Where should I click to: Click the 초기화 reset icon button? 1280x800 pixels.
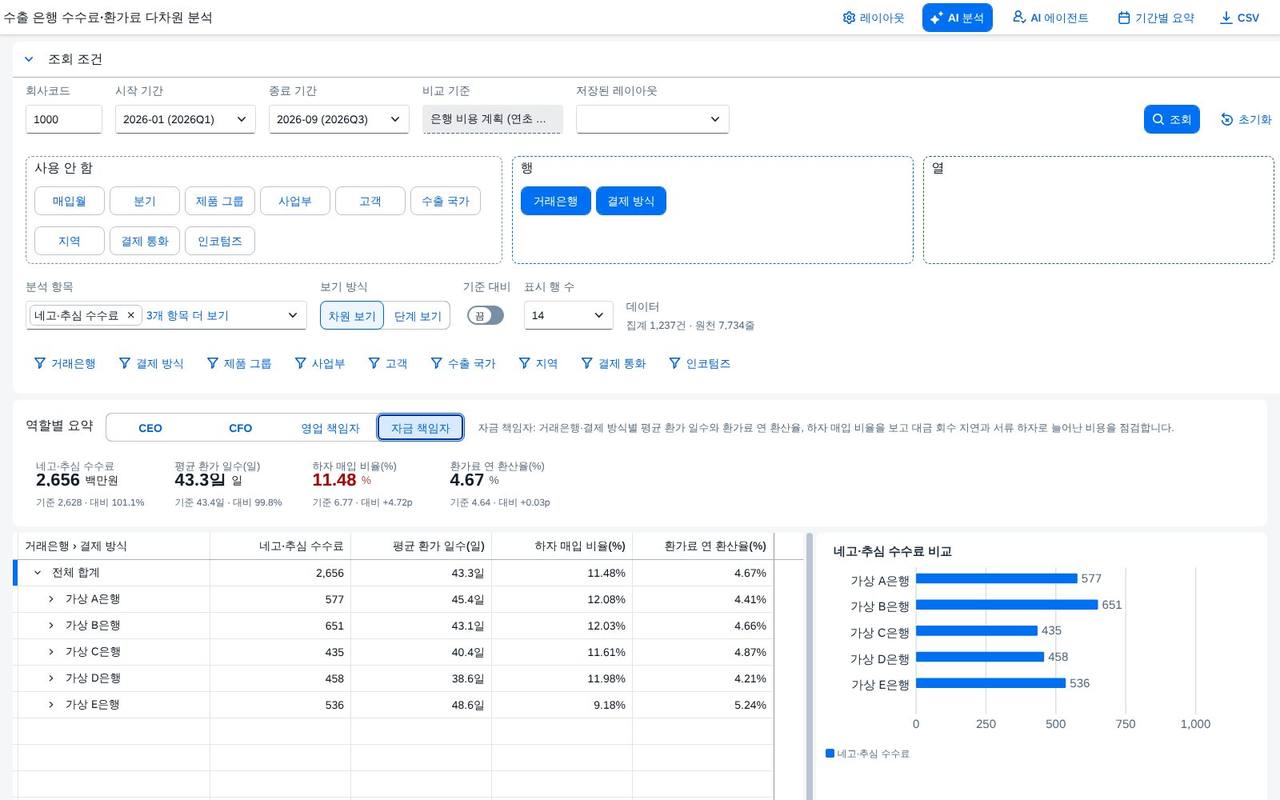1246,119
